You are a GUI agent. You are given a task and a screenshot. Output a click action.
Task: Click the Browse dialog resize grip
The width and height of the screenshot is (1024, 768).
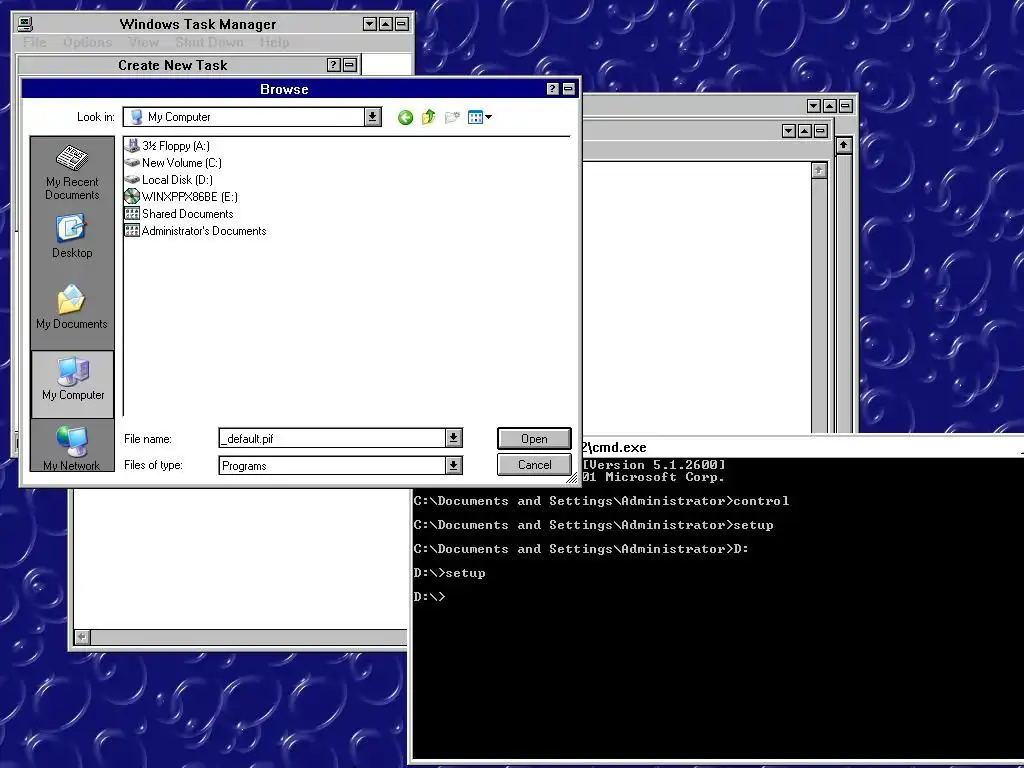(571, 478)
